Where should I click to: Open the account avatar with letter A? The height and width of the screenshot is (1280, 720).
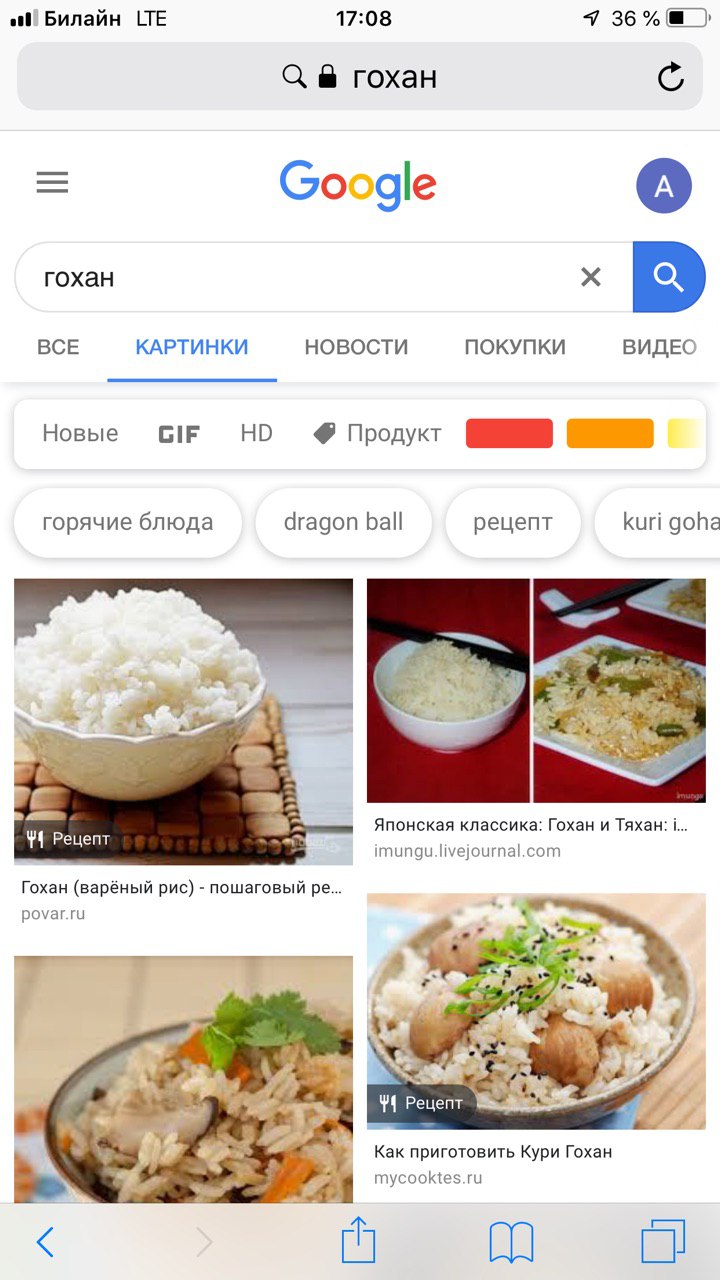point(664,186)
